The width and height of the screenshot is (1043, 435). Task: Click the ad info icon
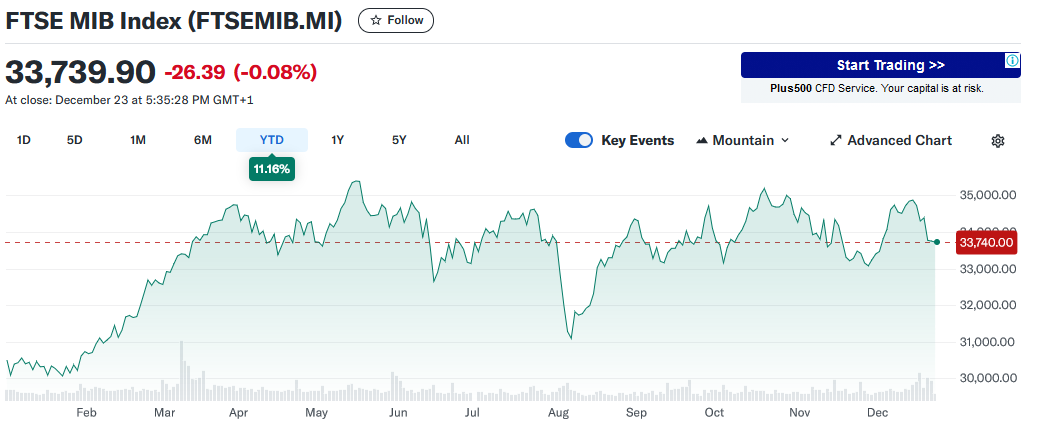click(1012, 61)
